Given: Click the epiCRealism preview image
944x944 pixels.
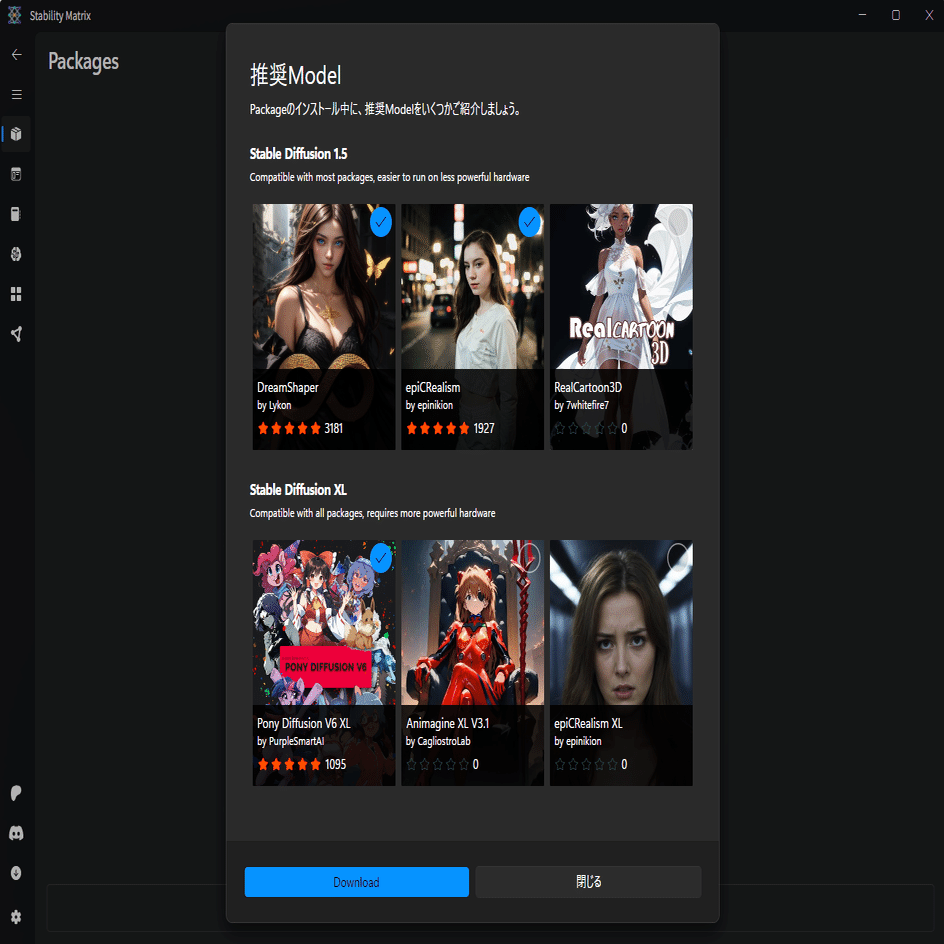Looking at the screenshot, I should 473,287.
